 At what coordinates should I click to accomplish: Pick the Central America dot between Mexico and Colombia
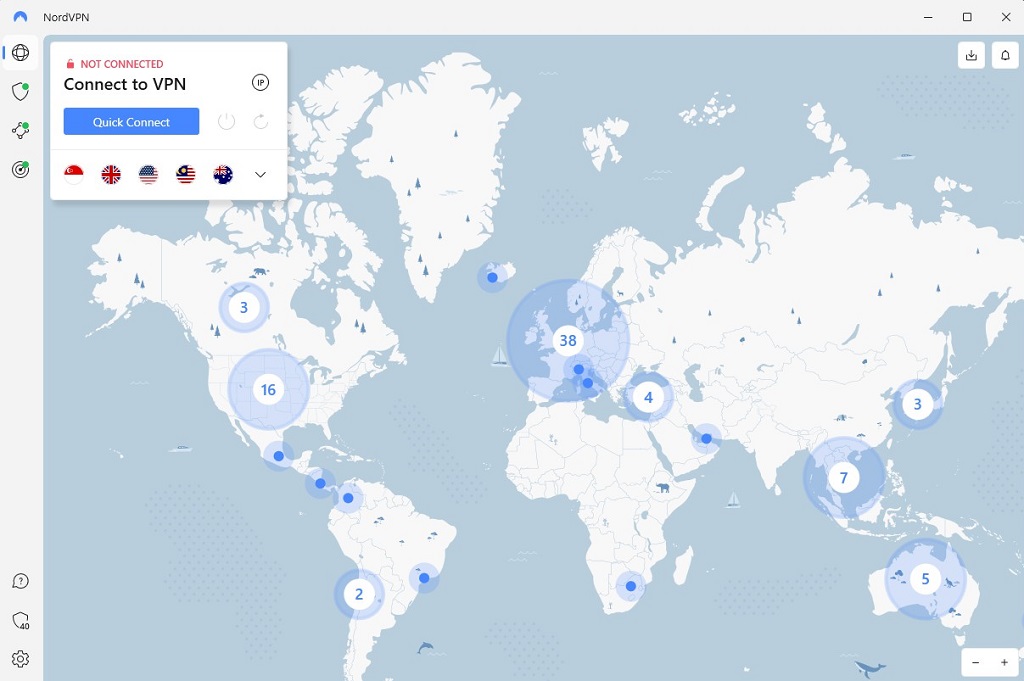coord(320,484)
